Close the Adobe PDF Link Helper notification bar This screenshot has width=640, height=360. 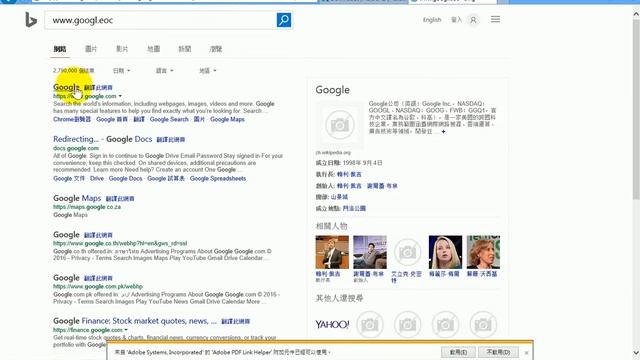(x=526, y=352)
